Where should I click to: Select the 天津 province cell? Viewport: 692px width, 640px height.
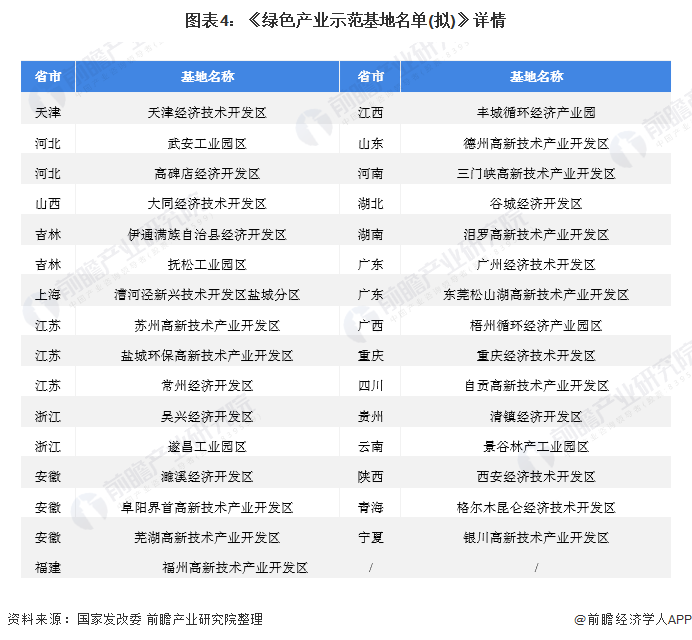47,113
